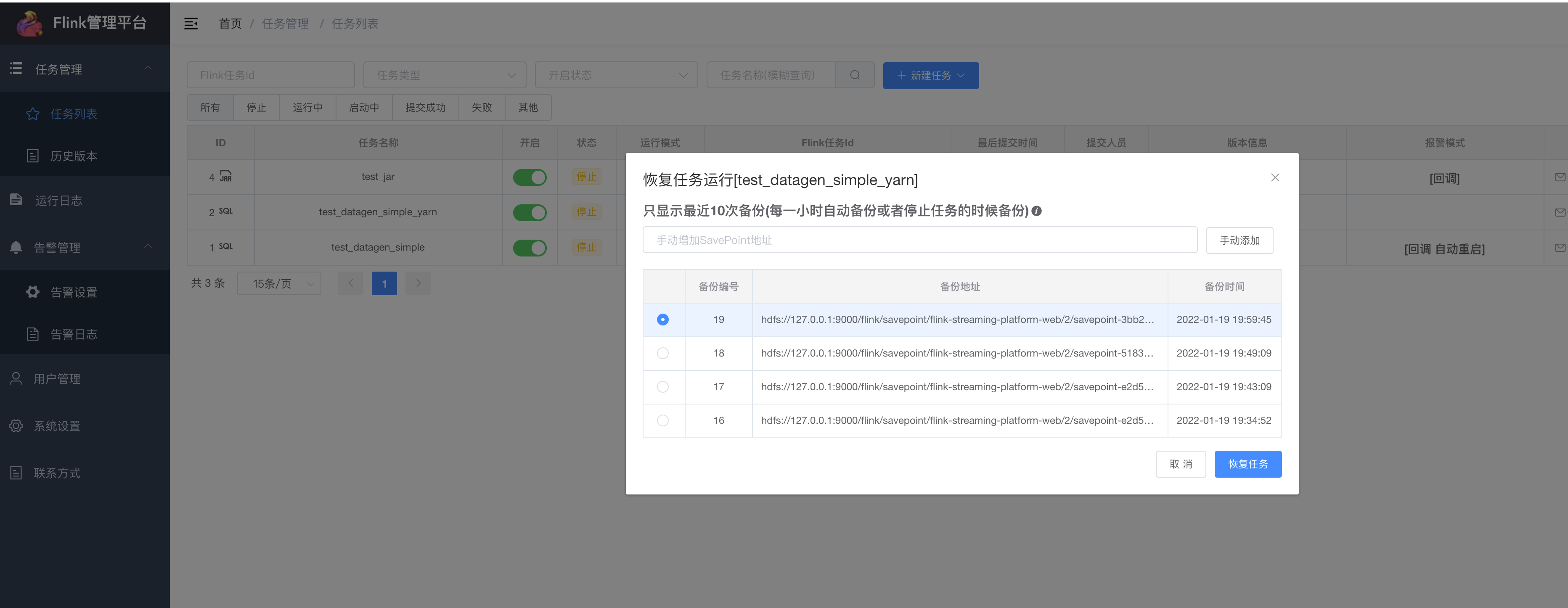The height and width of the screenshot is (608, 1568).
Task: Click the SQL icon in test_datagen_simple row
Action: (226, 246)
